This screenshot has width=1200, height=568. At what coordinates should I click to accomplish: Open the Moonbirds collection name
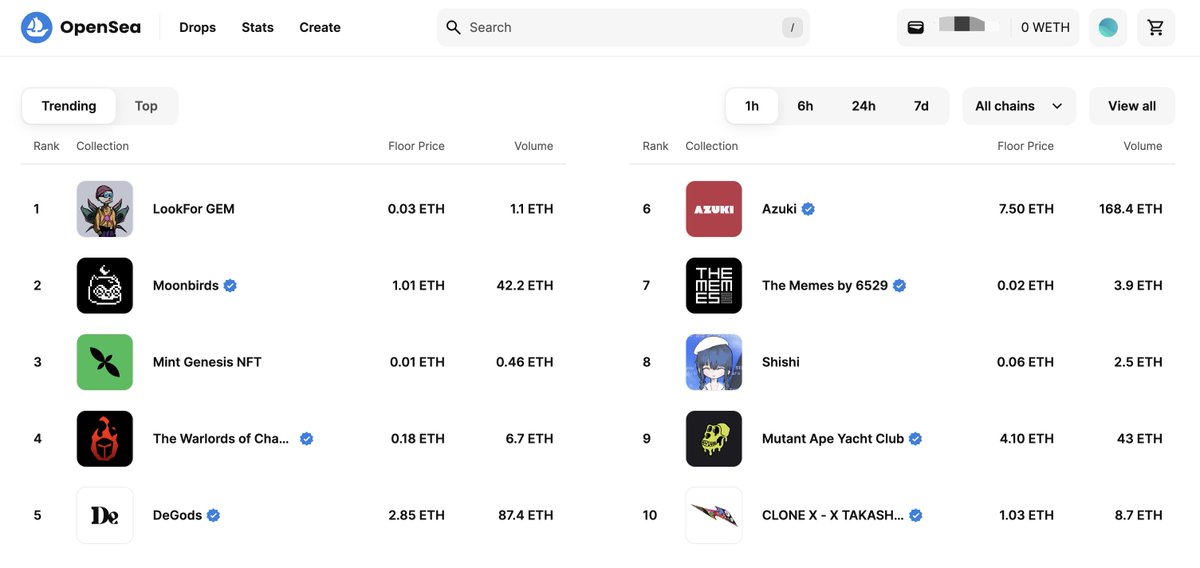[x=186, y=286]
